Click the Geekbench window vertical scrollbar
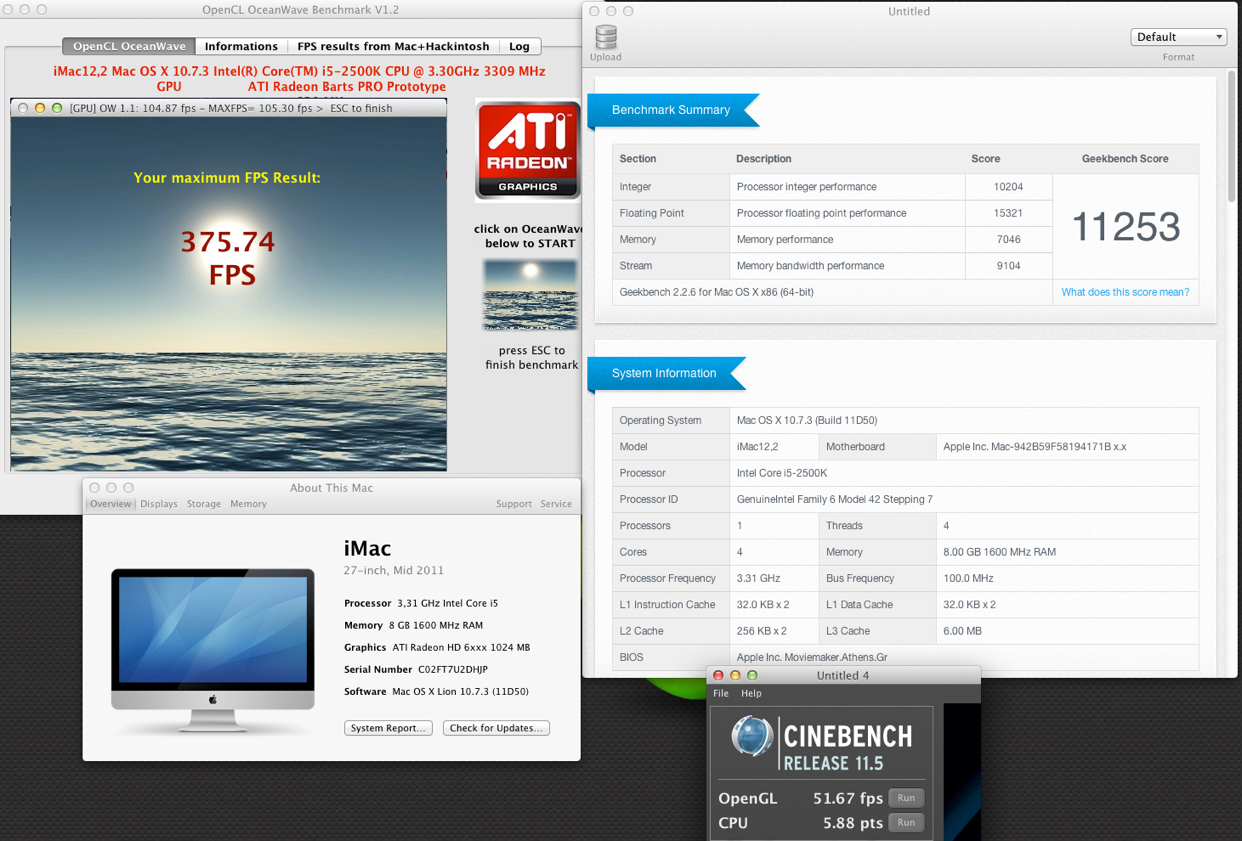The height and width of the screenshot is (841, 1242). [x=1232, y=138]
